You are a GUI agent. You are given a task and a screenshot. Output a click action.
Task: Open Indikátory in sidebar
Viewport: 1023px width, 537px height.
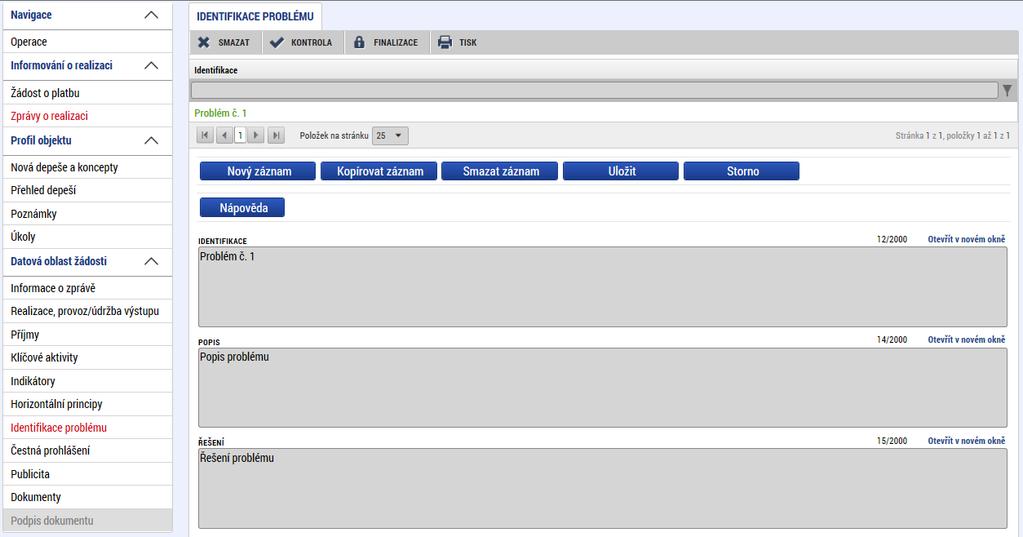[x=87, y=381]
